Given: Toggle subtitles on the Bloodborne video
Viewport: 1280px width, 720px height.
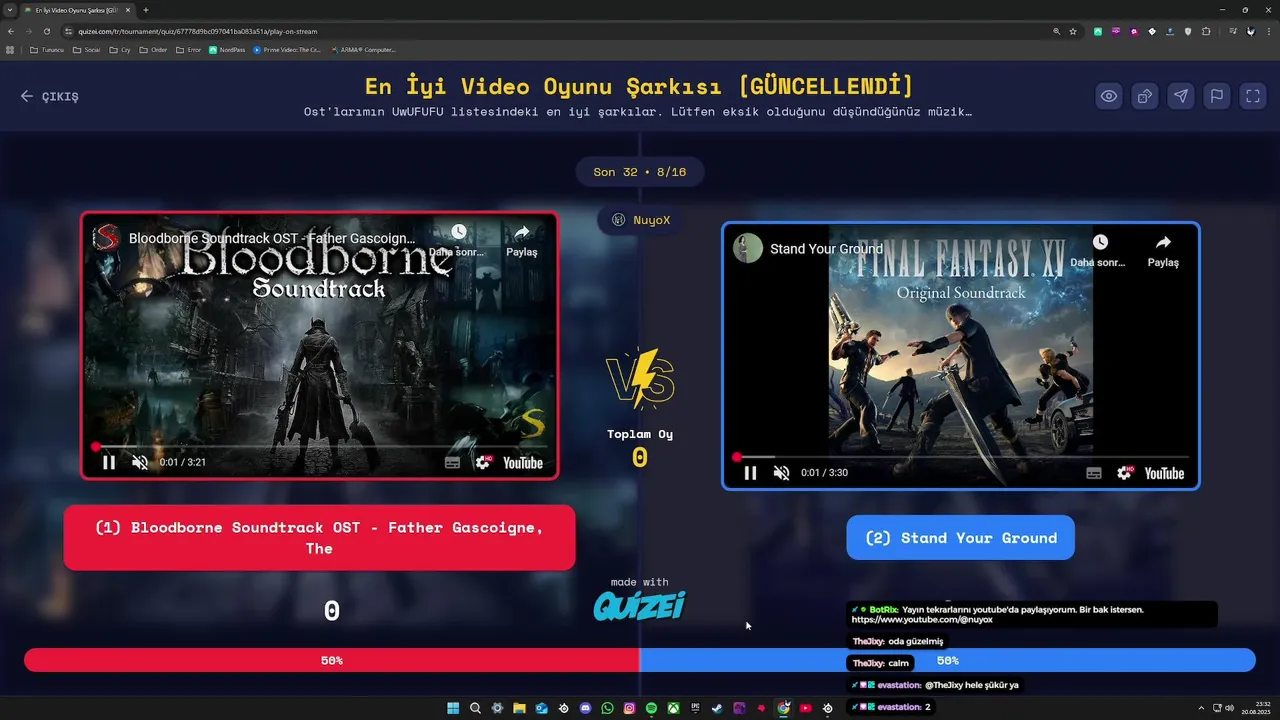Looking at the screenshot, I should click(x=452, y=462).
